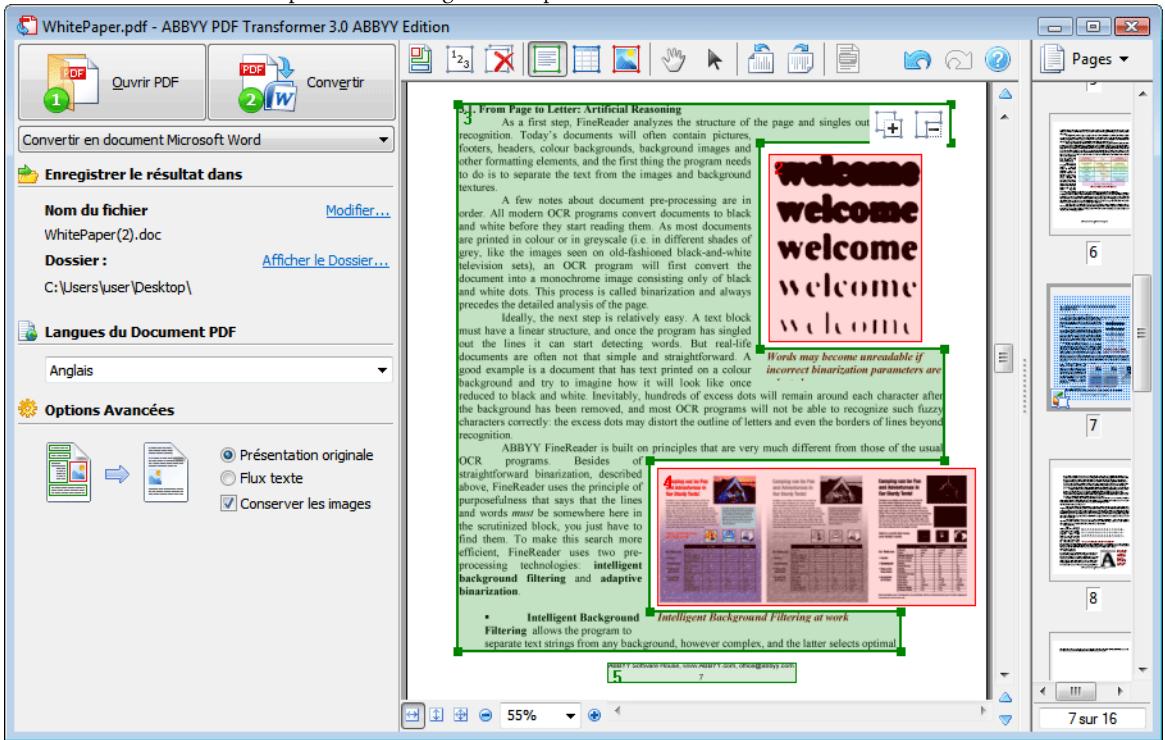The image size is (1165, 740).
Task: Select page 6 thumbnail
Action: (1091, 177)
